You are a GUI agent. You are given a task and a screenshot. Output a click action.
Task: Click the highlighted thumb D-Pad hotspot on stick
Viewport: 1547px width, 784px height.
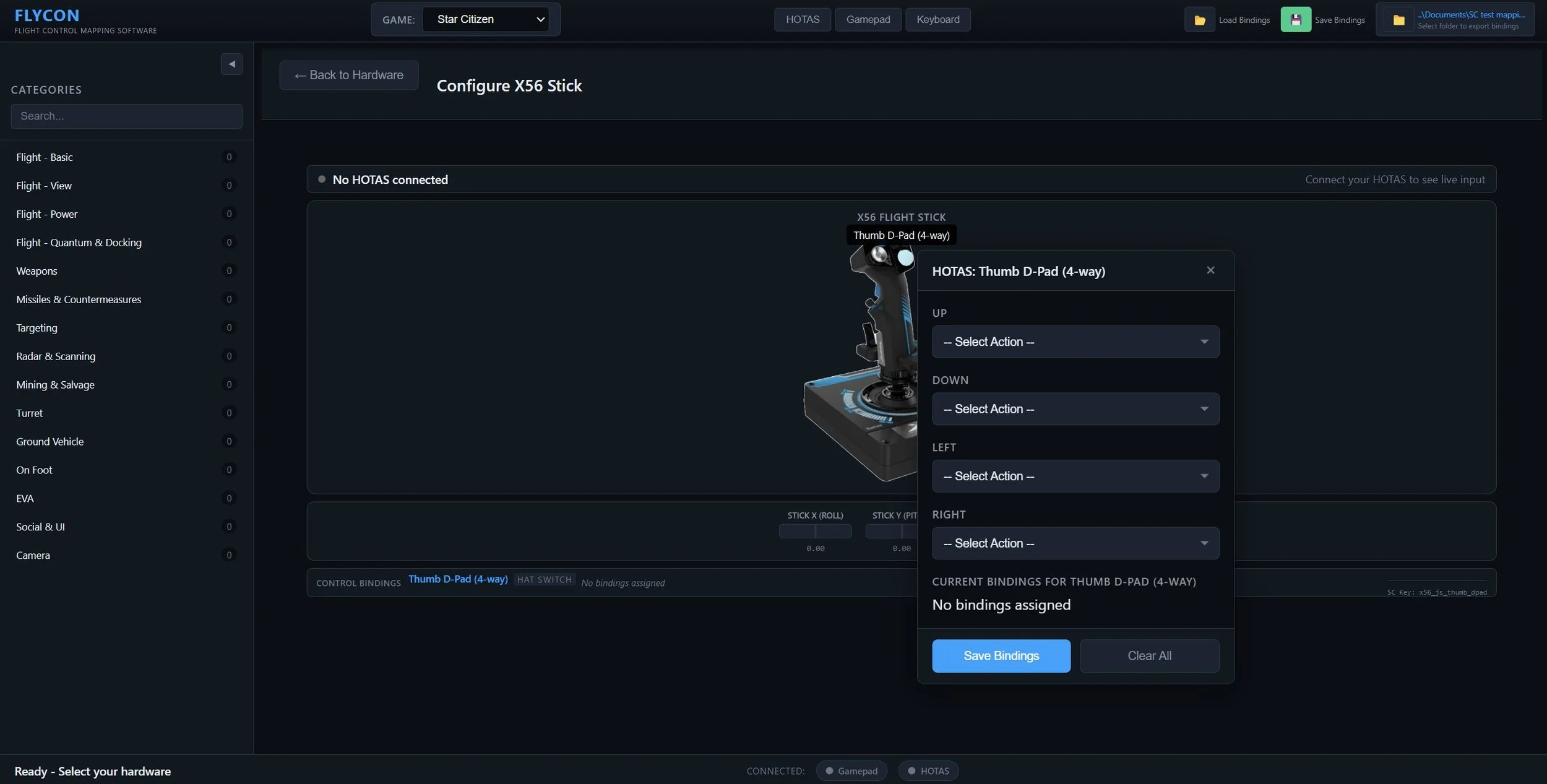pos(905,257)
